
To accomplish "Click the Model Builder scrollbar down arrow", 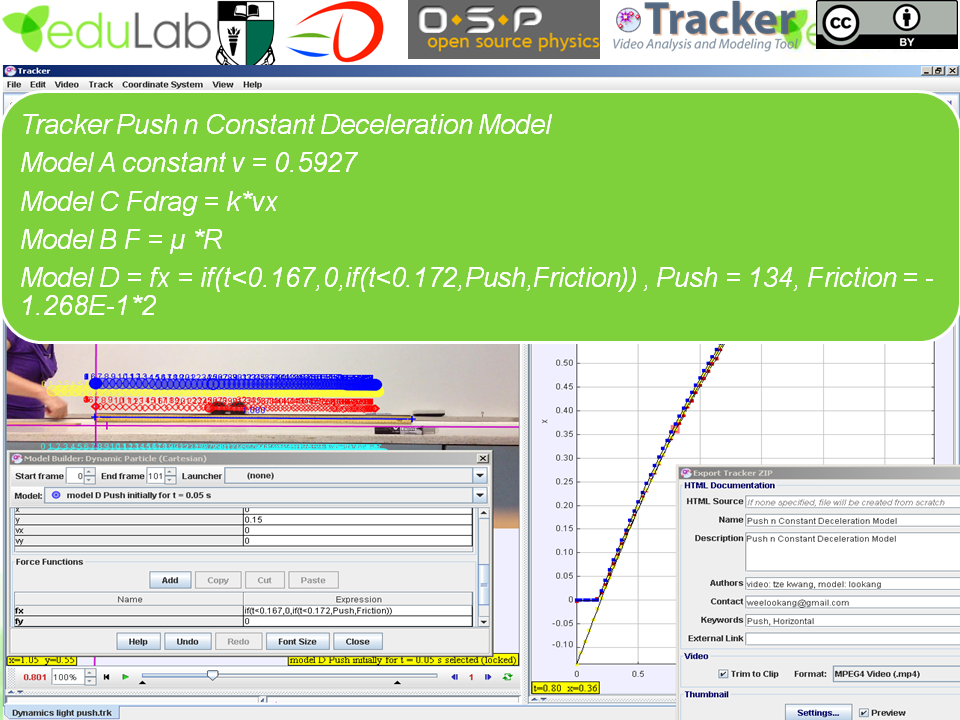I will (484, 621).
